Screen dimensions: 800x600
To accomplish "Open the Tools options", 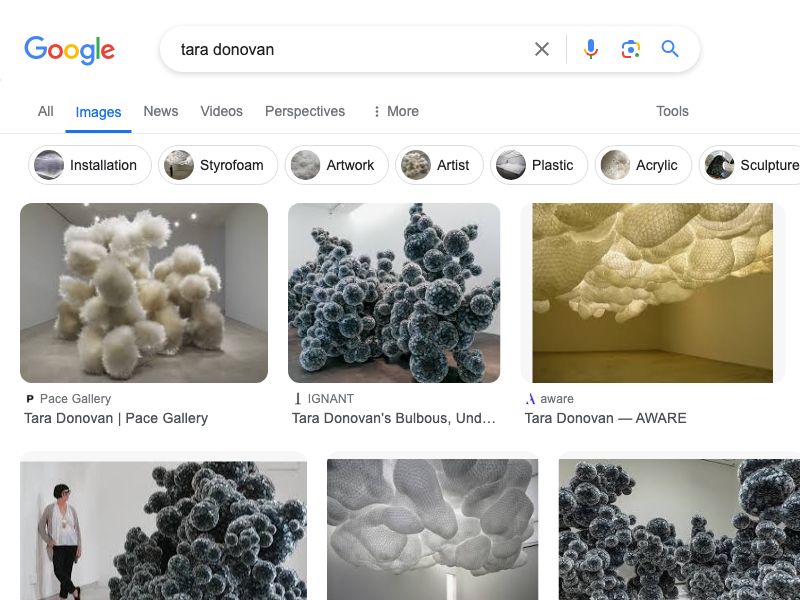I will pyautogui.click(x=672, y=111).
